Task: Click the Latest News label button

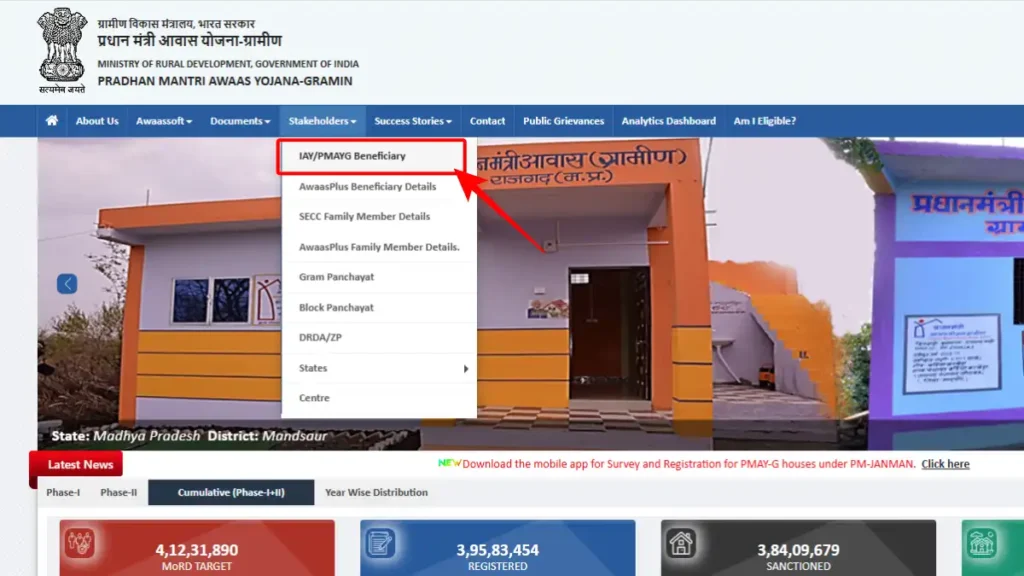Action: (78, 465)
